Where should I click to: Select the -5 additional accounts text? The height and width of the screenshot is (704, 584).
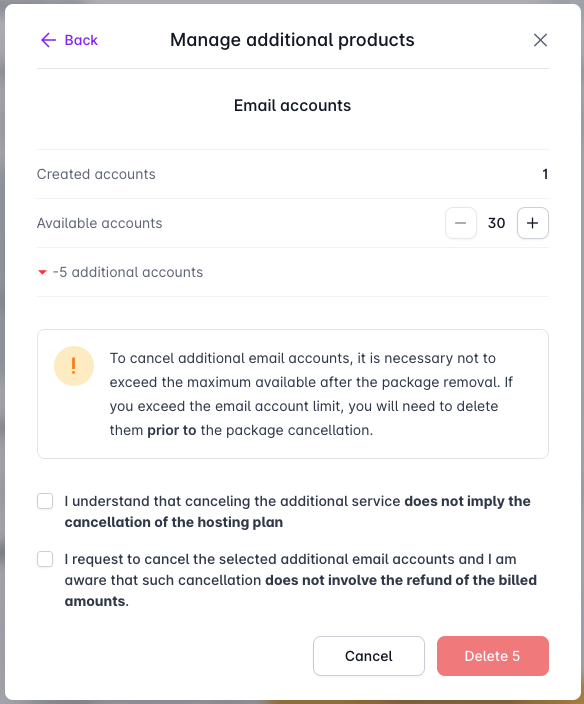pos(128,272)
